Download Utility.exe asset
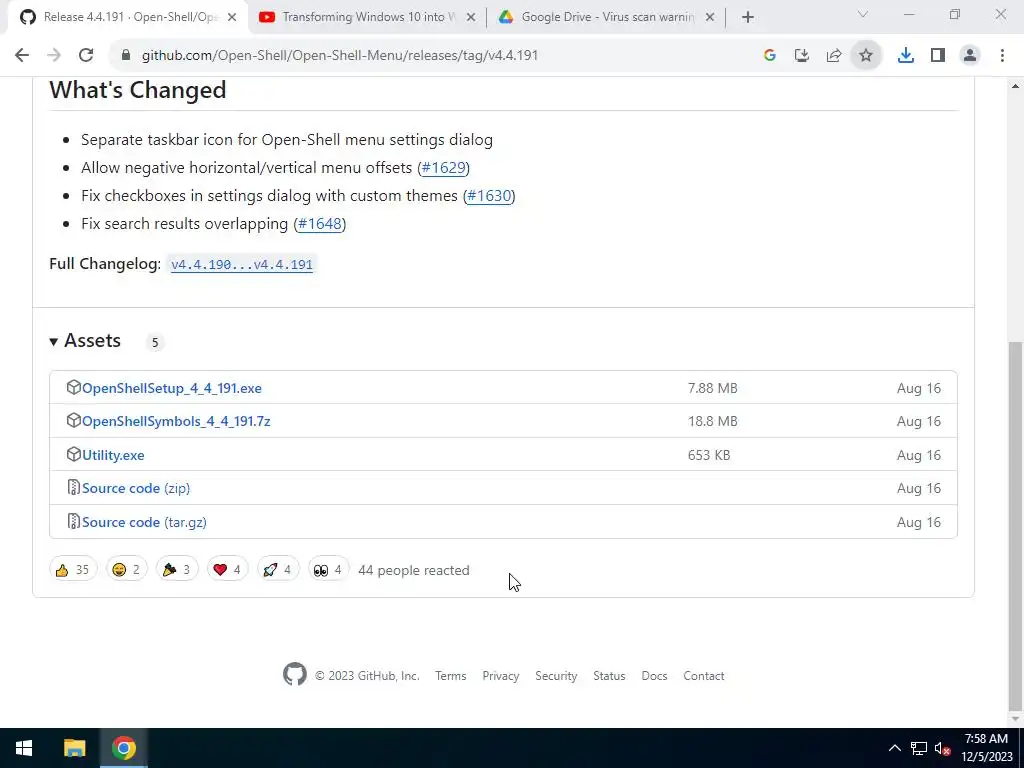This screenshot has width=1024, height=768. click(x=113, y=455)
